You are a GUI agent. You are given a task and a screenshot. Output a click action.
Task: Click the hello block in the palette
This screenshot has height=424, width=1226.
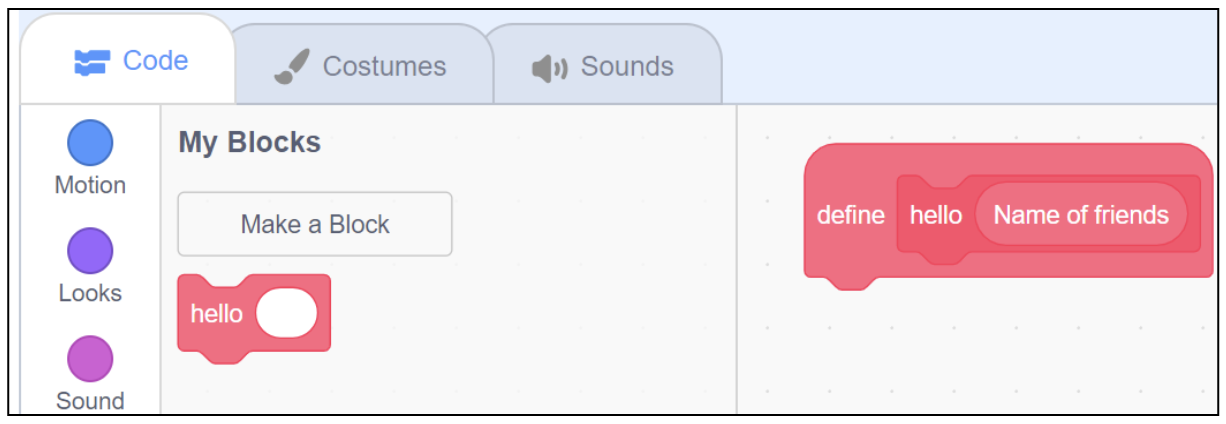[216, 314]
